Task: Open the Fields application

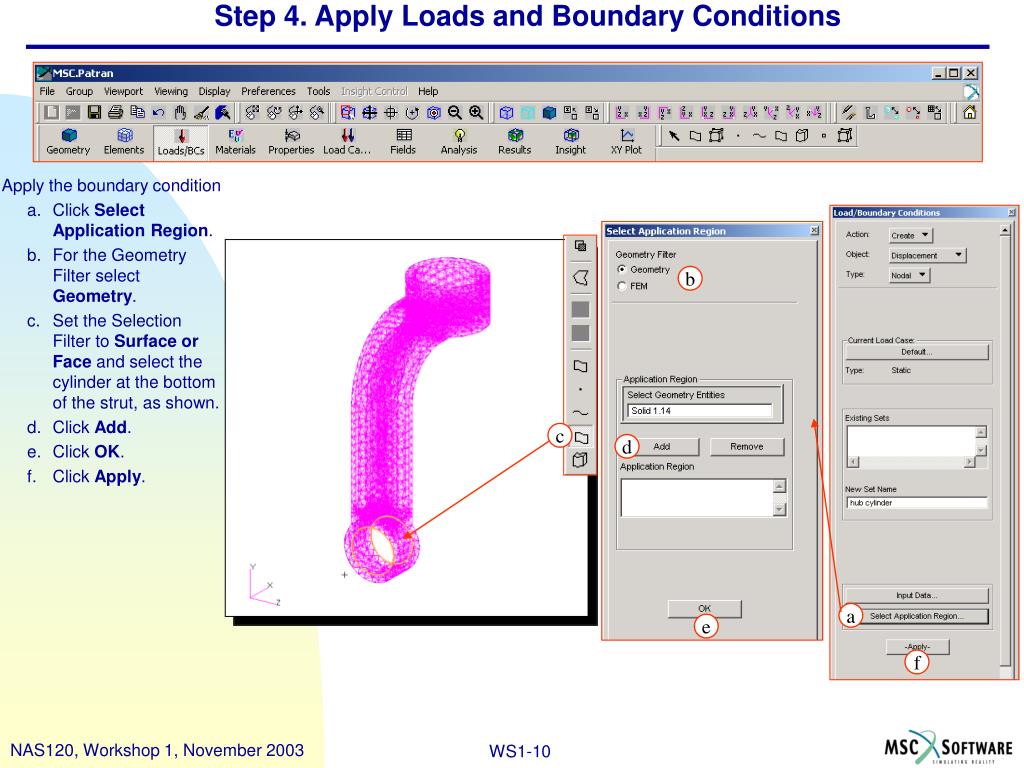Action: pyautogui.click(x=403, y=142)
